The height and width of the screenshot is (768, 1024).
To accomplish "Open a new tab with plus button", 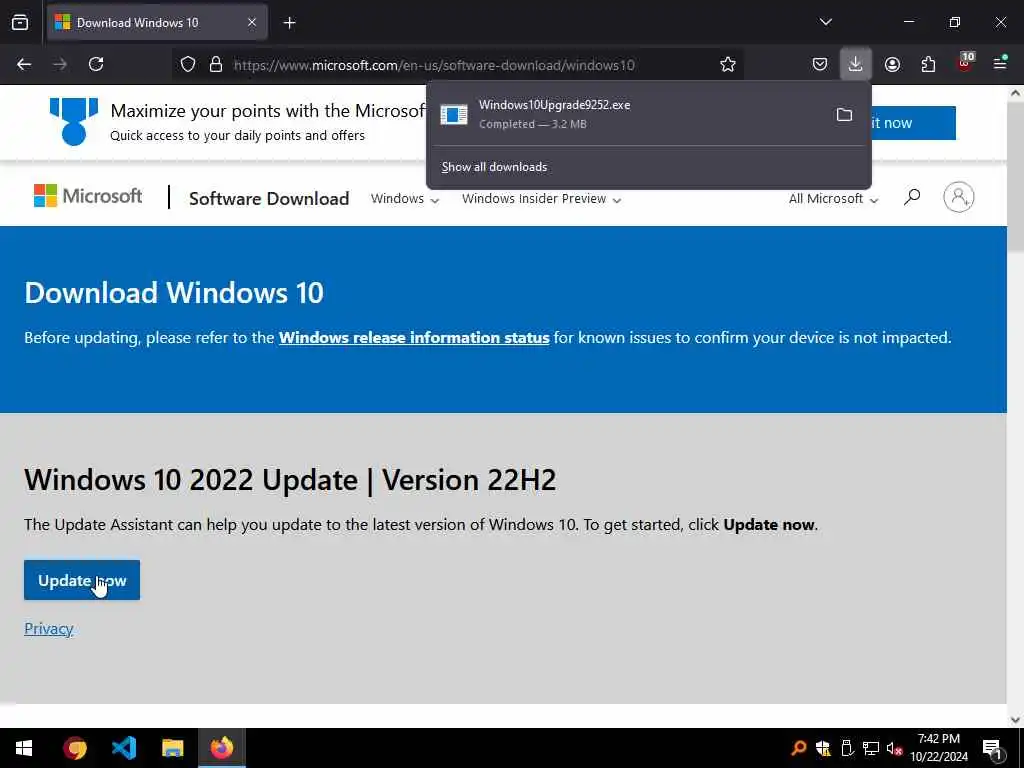I will pos(289,23).
